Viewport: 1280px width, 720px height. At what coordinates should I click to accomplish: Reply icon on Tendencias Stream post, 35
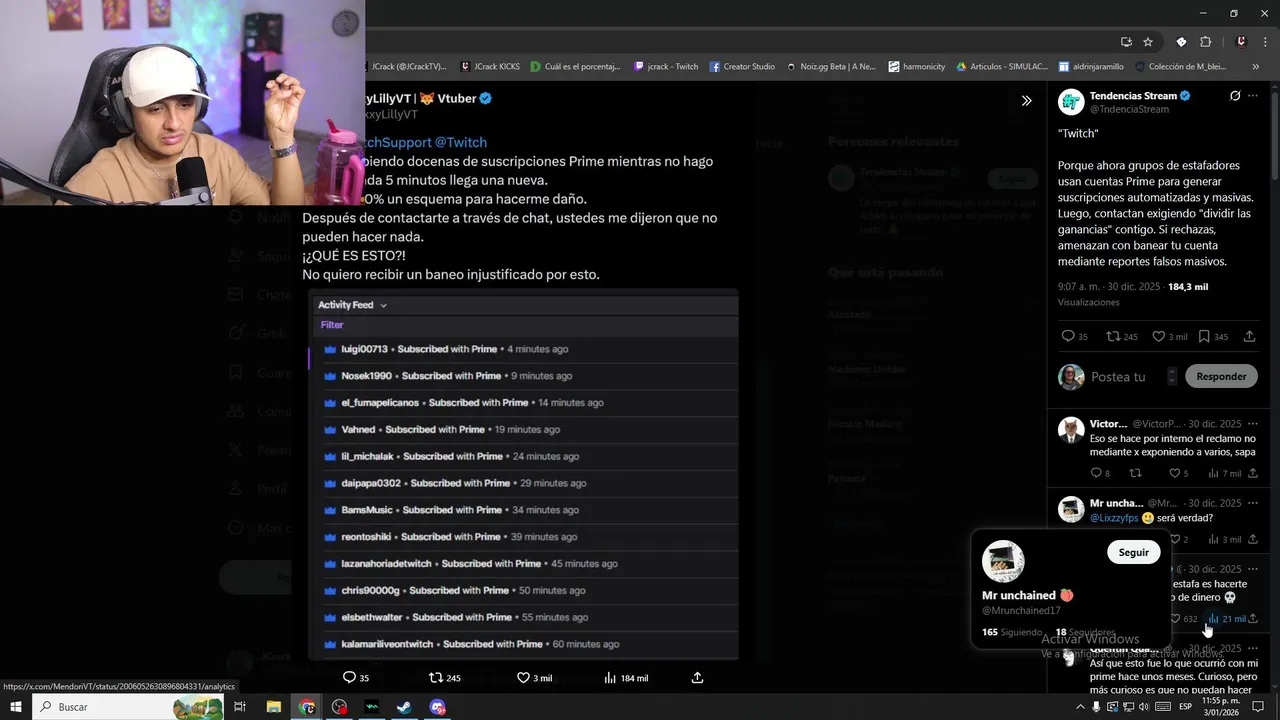1074,337
